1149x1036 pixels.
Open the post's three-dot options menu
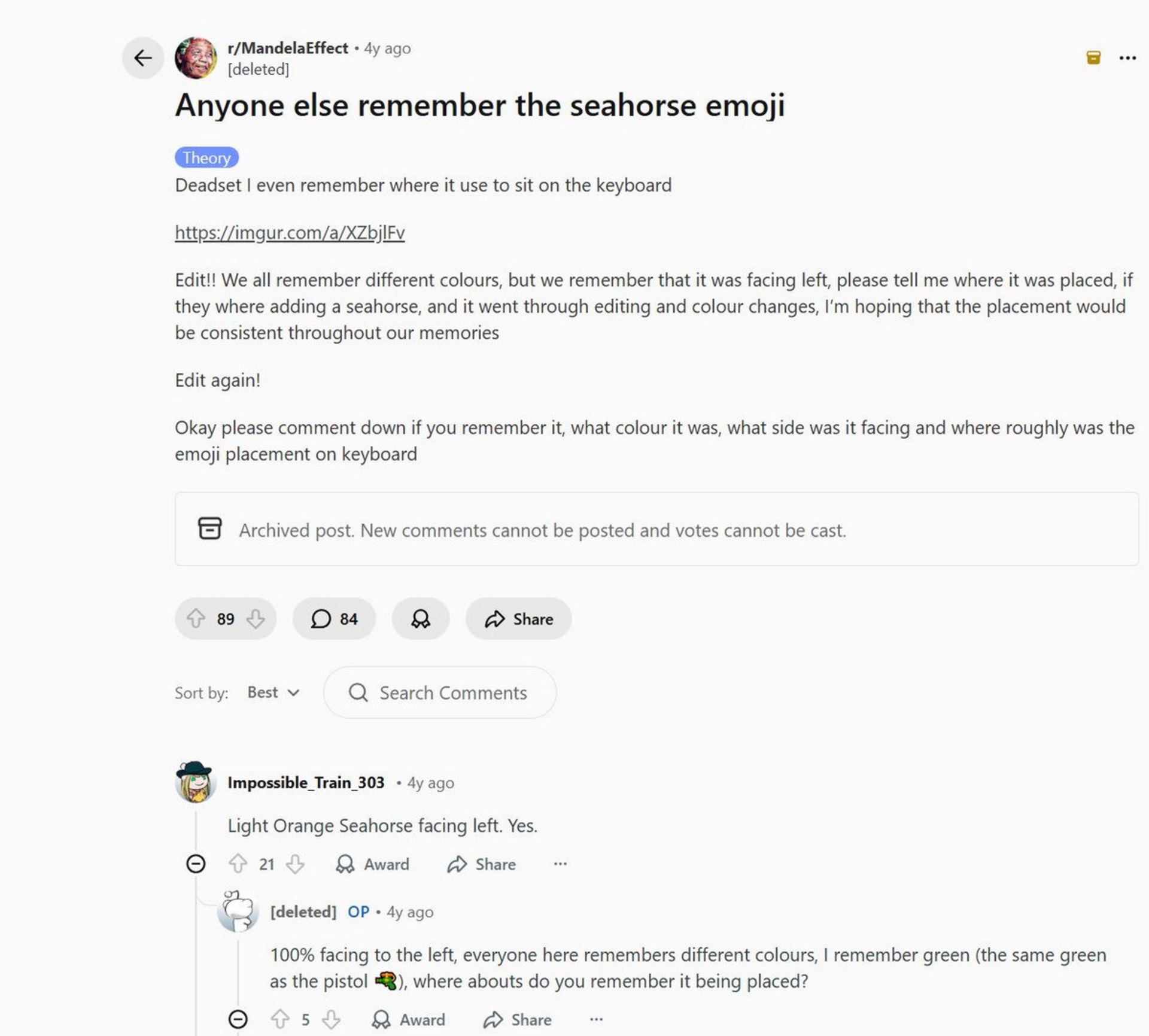pyautogui.click(x=1127, y=58)
